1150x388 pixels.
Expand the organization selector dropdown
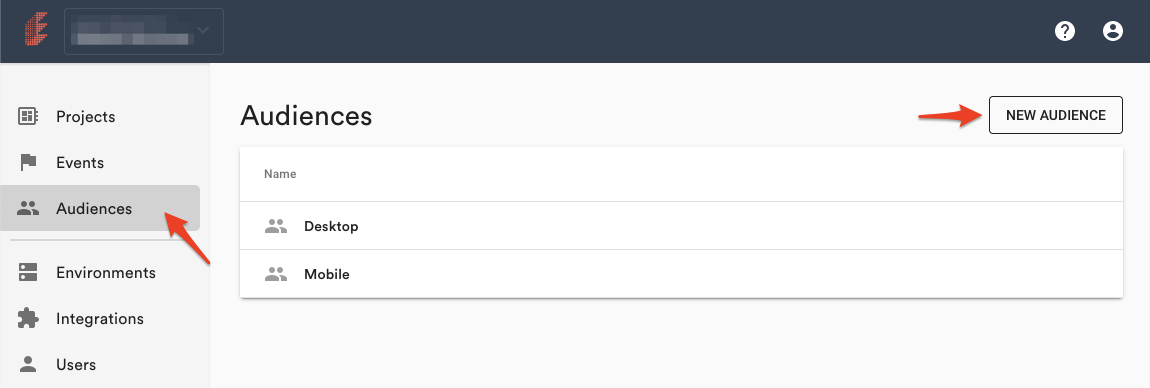click(144, 32)
